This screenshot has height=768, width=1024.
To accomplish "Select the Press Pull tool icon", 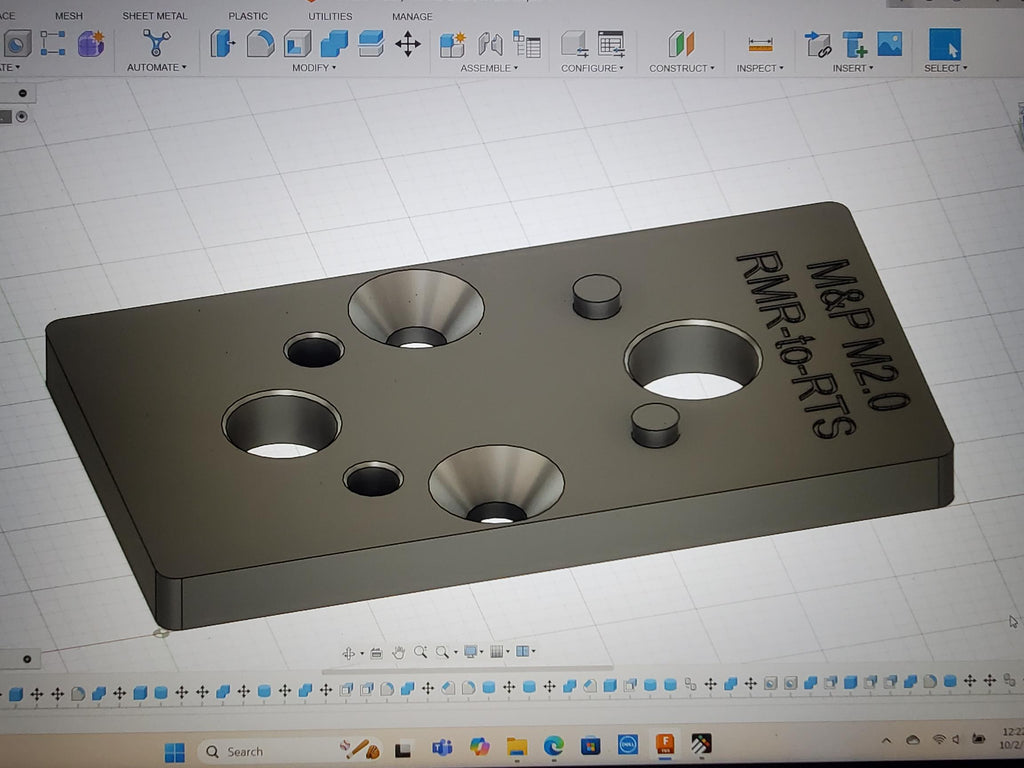I will click(x=222, y=43).
